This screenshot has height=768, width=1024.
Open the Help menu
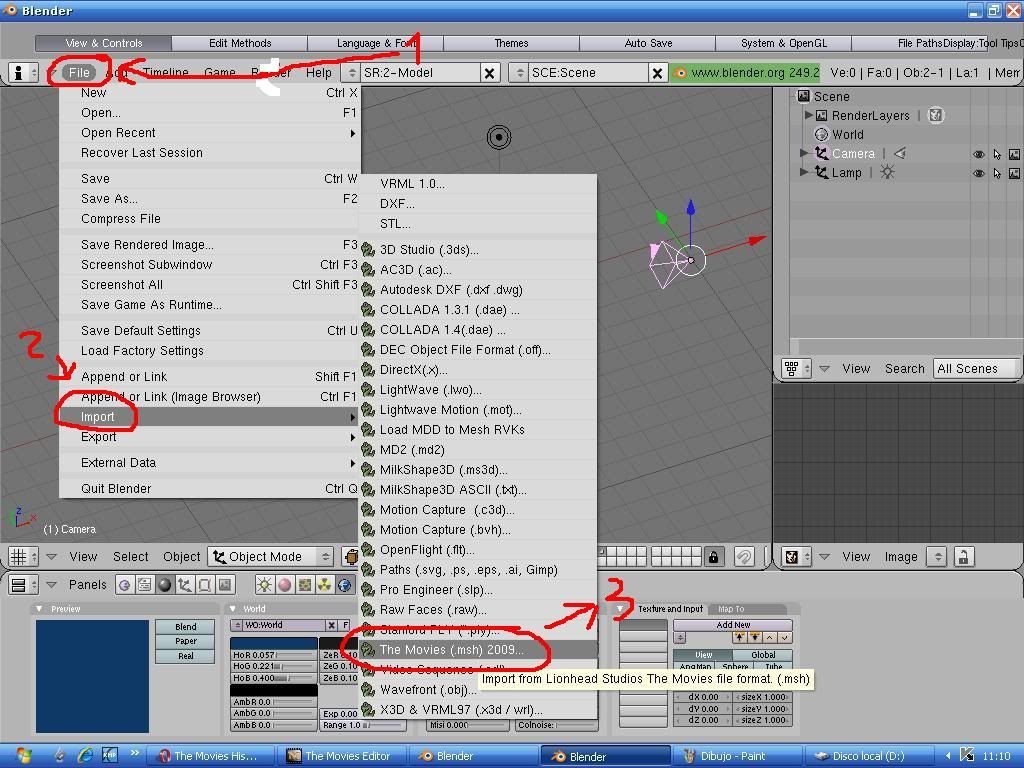click(x=319, y=72)
